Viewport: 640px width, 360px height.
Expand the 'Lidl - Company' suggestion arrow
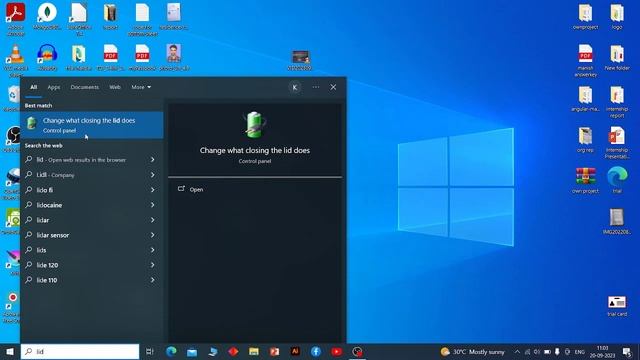point(152,175)
